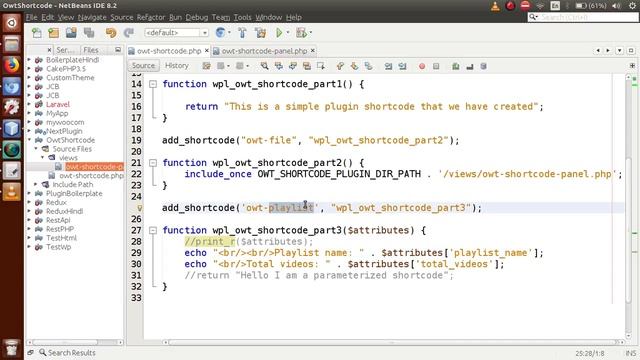
Task: Click the projects panel horizontal scrollbar
Action: click(65, 342)
